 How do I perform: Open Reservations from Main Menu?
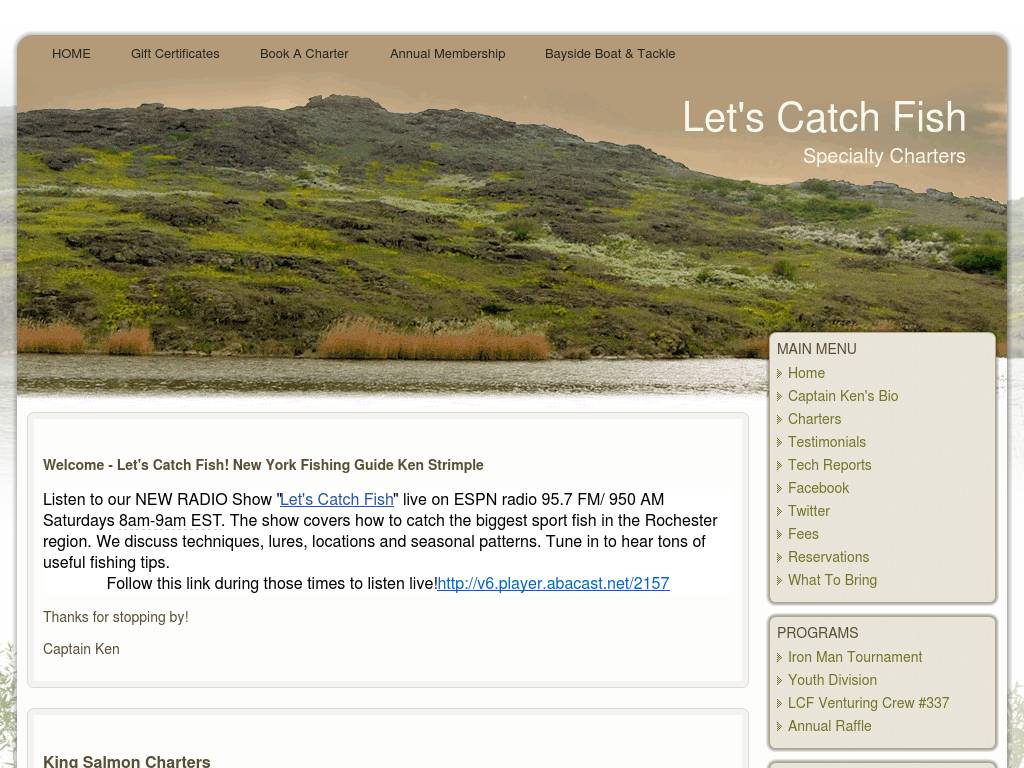(x=828, y=557)
